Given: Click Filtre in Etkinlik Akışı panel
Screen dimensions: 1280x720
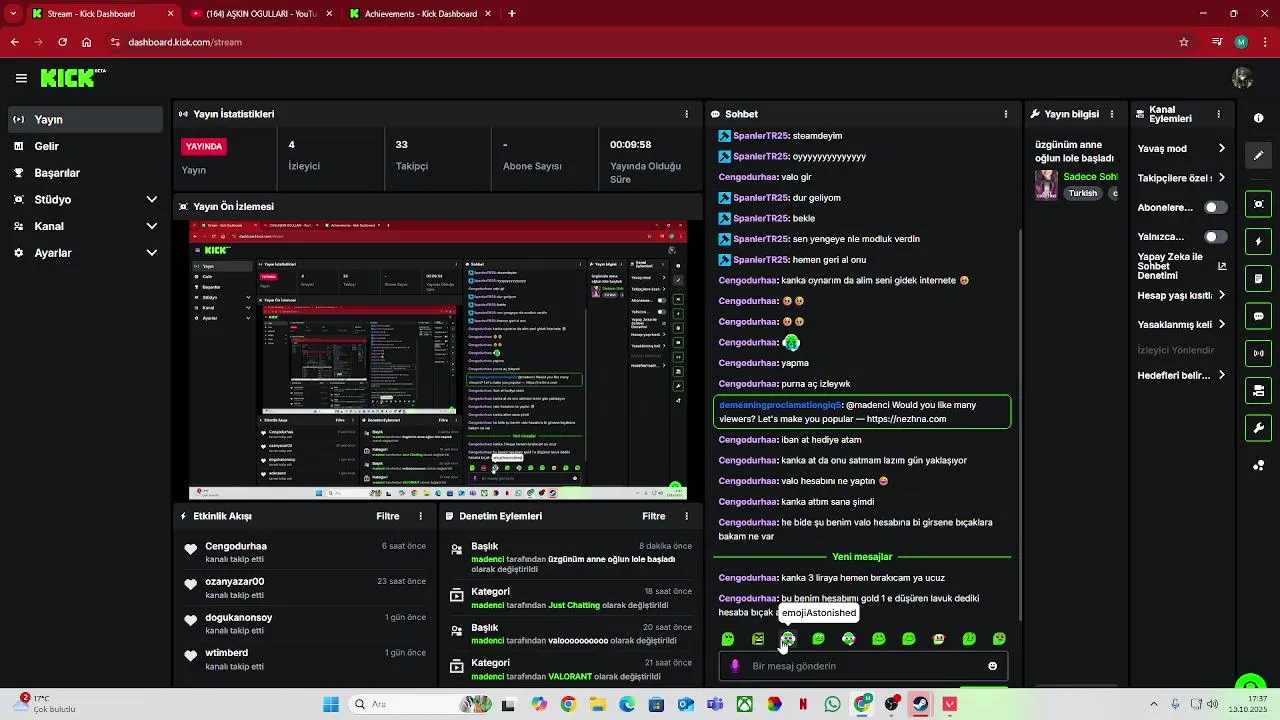Looking at the screenshot, I should 388,516.
